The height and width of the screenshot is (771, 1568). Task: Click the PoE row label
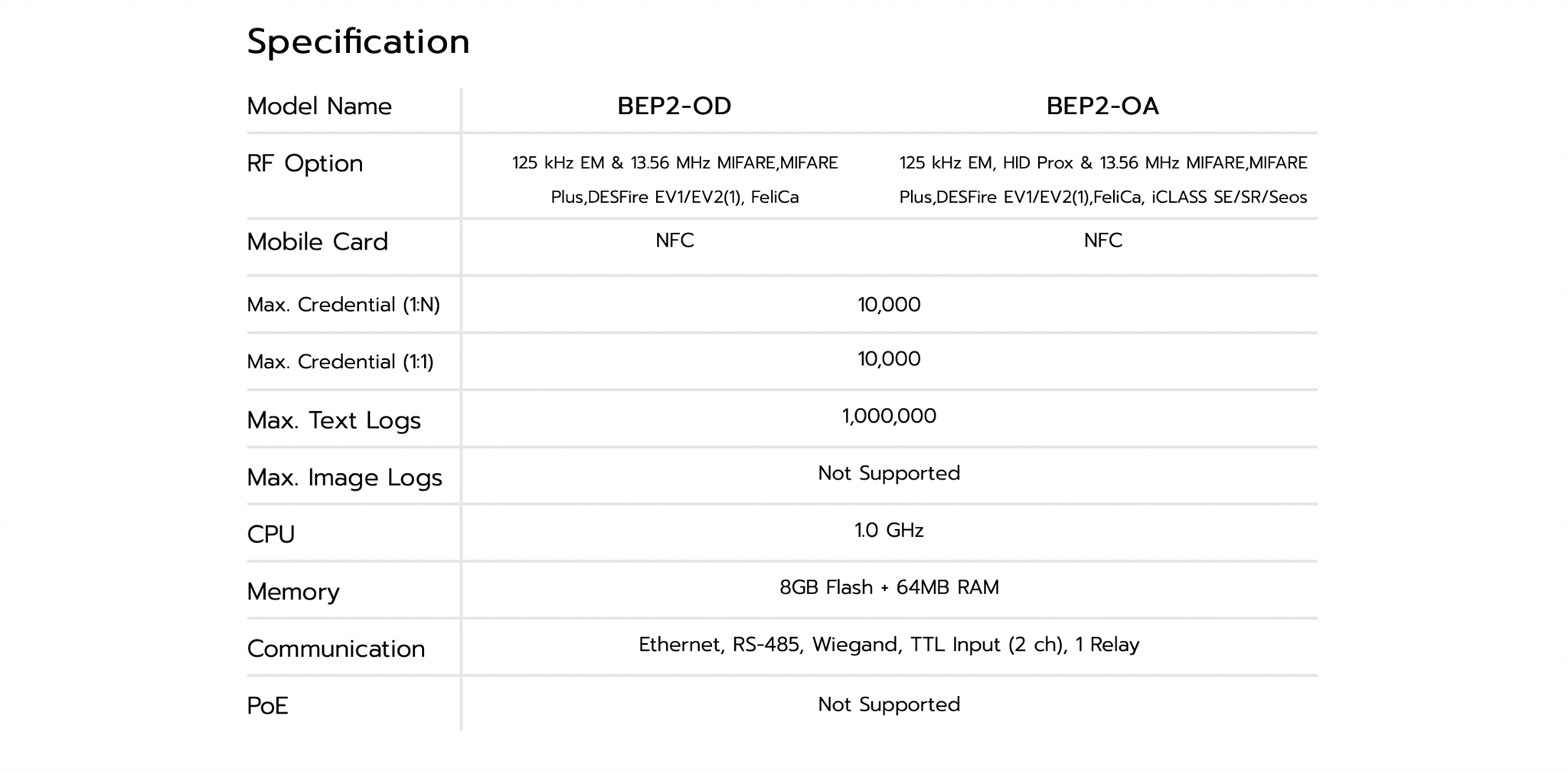click(267, 706)
